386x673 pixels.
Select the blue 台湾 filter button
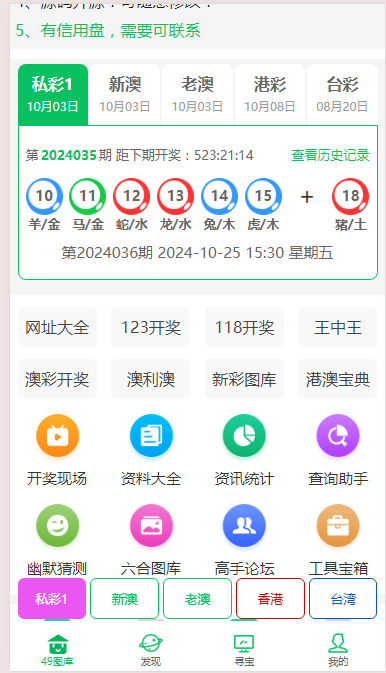pyautogui.click(x=343, y=598)
